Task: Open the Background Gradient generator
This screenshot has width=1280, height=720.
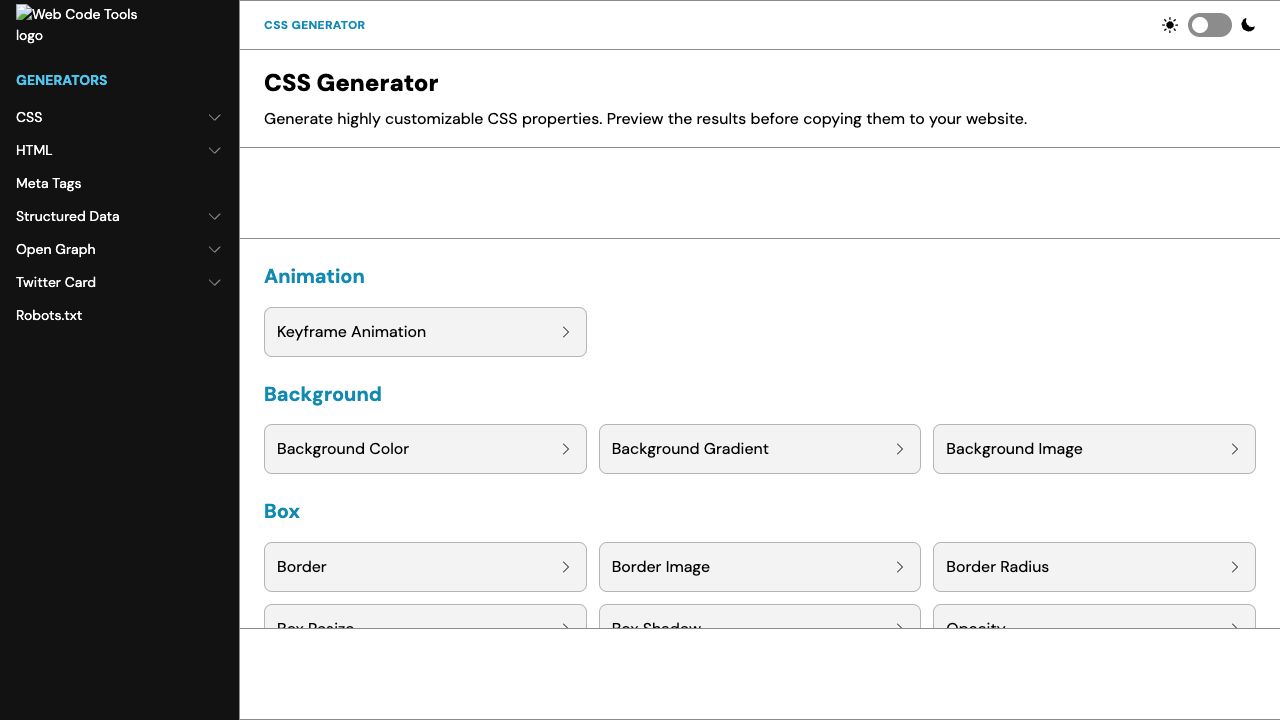Action: point(760,449)
